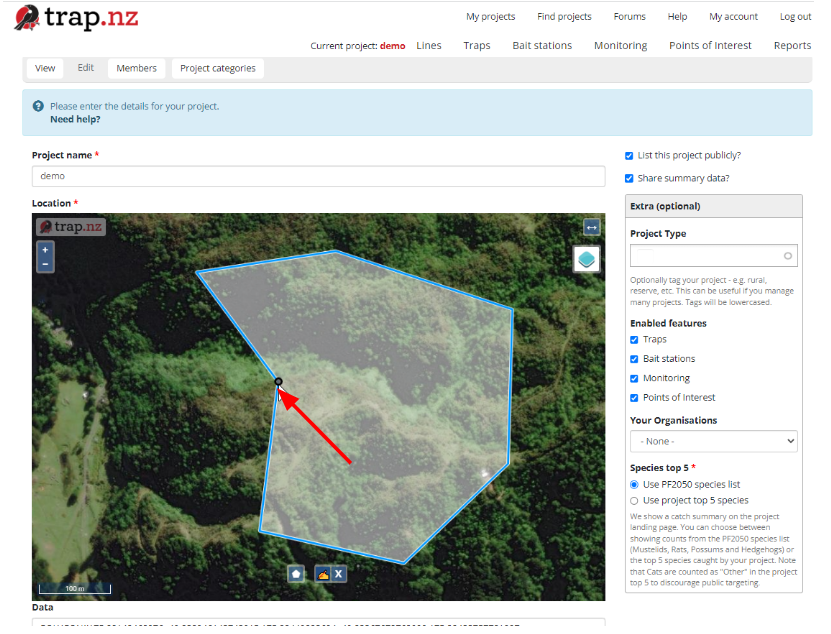Disable the Bait stations feature checkbox
Image resolution: width=831 pixels, height=634 pixels.
pos(634,359)
